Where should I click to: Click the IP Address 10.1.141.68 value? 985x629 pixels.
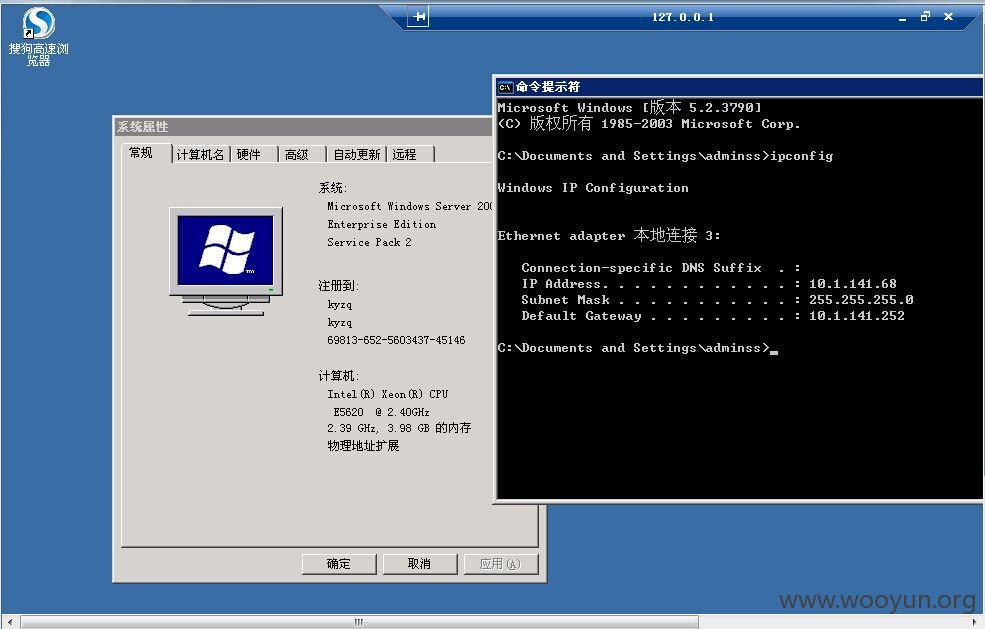(852, 283)
